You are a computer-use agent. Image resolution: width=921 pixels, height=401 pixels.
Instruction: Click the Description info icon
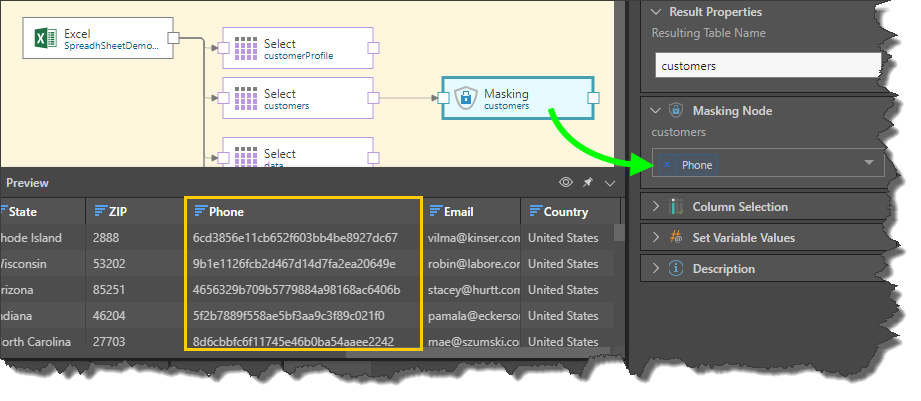coord(675,269)
